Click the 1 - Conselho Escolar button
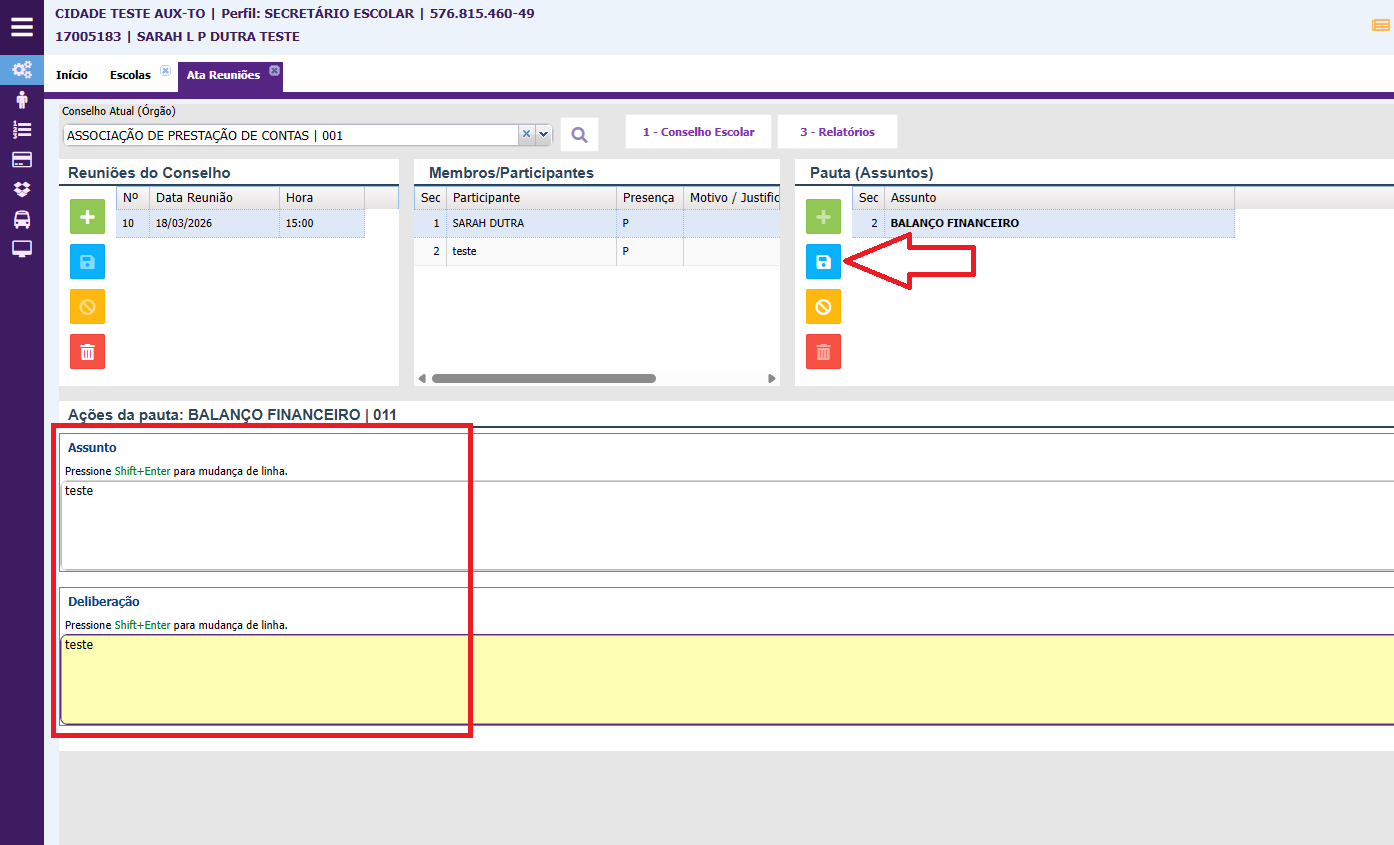Viewport: 1394px width, 845px height. pos(698,132)
